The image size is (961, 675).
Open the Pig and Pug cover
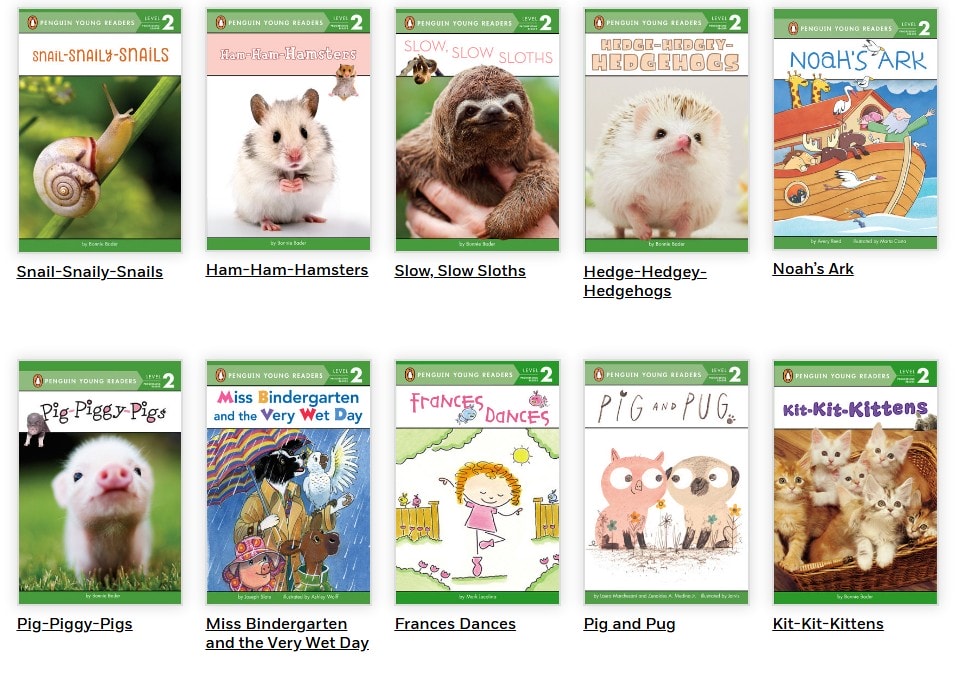click(x=666, y=482)
